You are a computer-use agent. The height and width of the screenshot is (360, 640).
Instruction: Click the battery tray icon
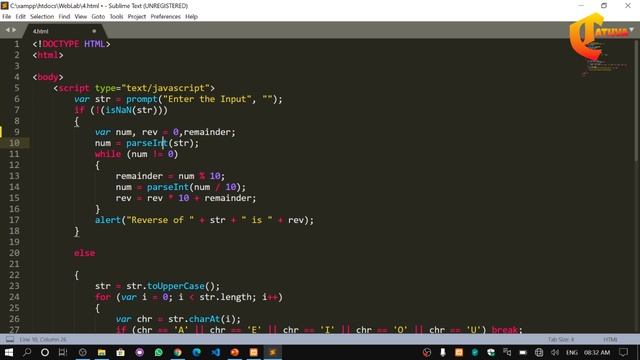523,352
